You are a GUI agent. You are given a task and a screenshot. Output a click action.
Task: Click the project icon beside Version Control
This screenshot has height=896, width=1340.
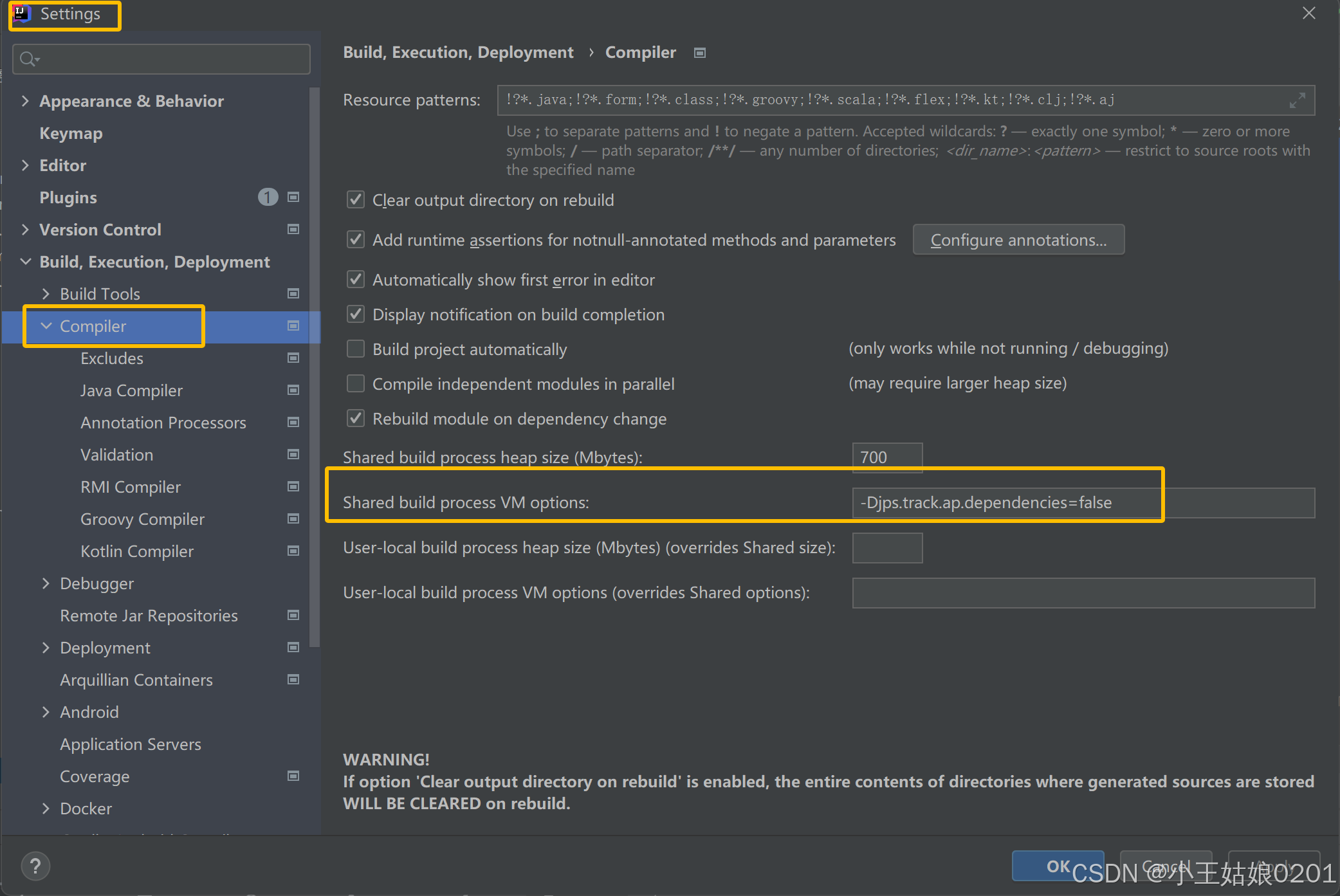(x=293, y=229)
